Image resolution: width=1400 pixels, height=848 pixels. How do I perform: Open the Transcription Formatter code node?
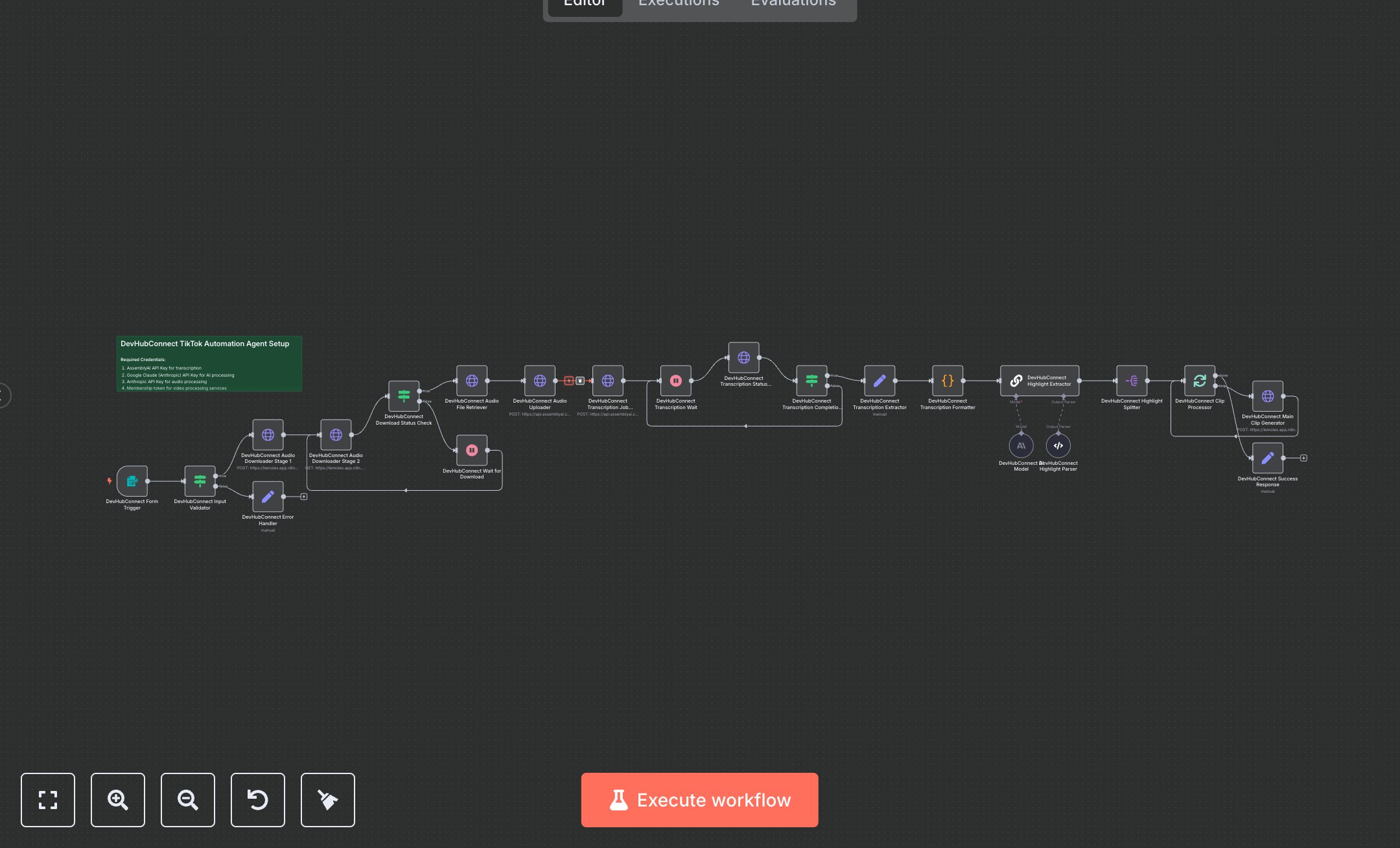pos(947,381)
